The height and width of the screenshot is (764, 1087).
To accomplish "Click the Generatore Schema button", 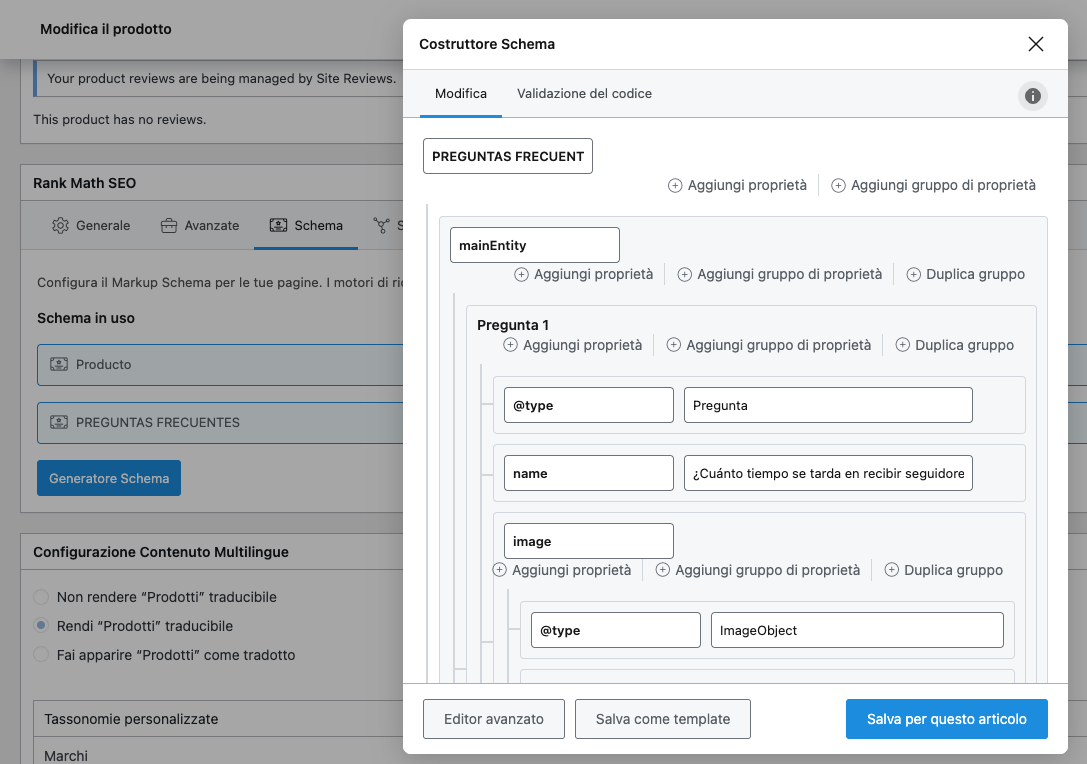I will 109,478.
